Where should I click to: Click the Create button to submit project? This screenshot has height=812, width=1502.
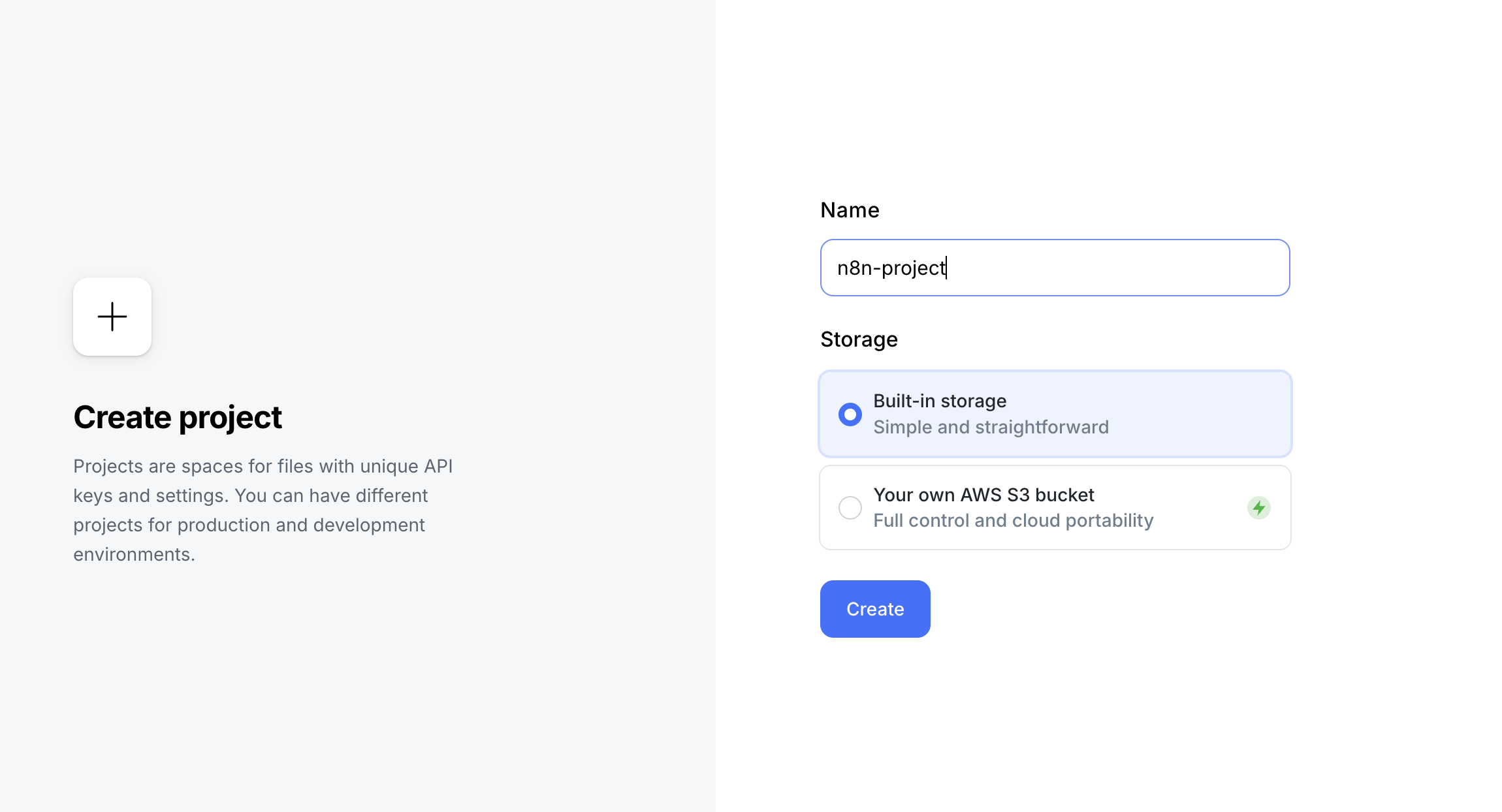tap(874, 608)
